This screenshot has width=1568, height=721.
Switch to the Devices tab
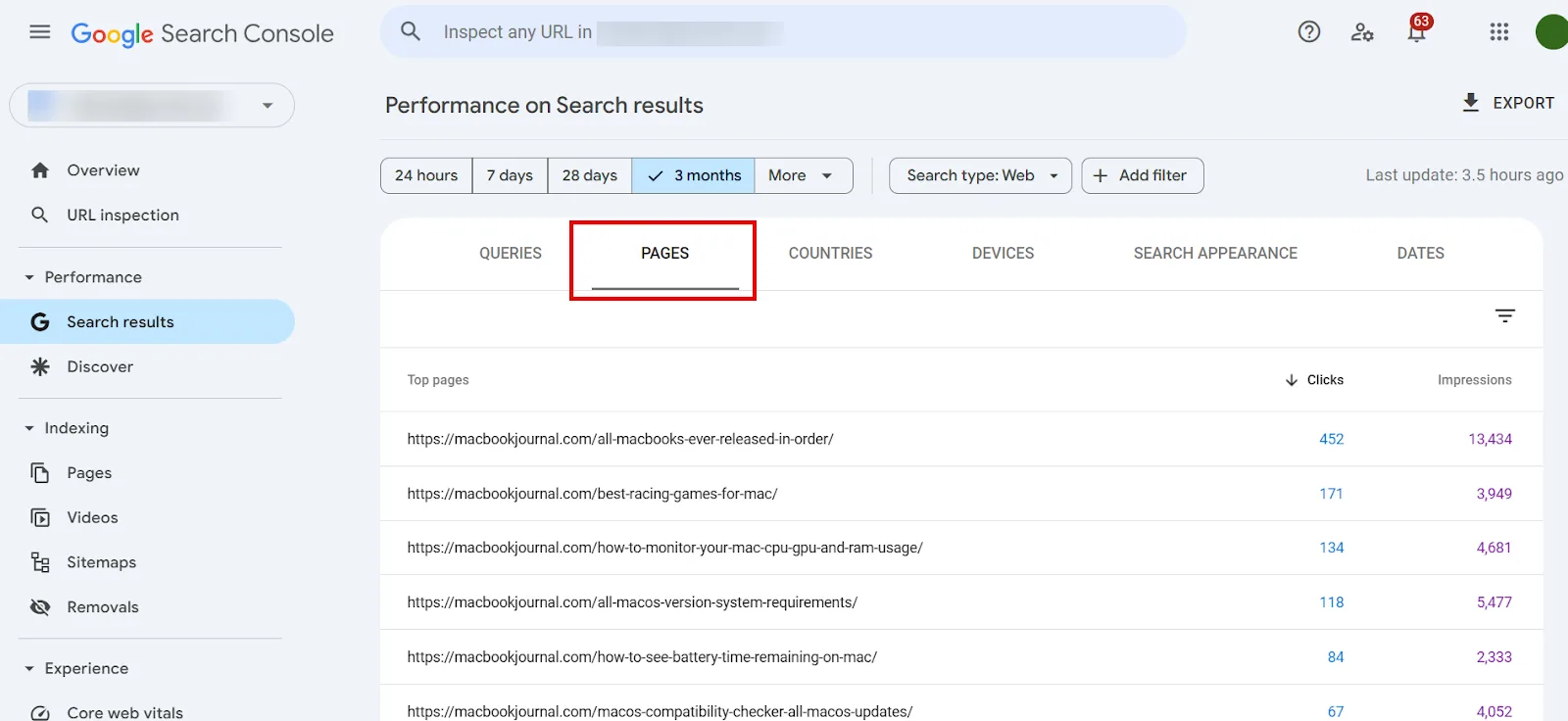tap(1004, 253)
